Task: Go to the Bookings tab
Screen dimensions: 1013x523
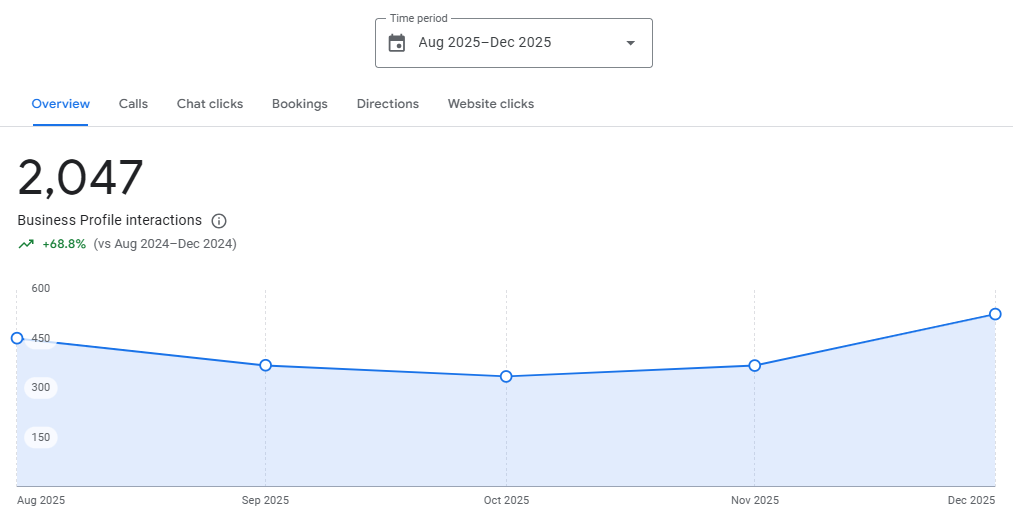Action: 300,104
